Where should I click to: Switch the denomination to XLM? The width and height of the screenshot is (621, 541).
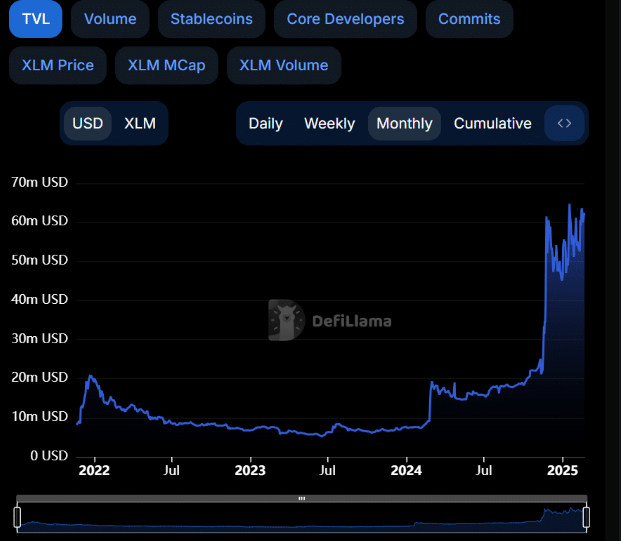pyautogui.click(x=140, y=124)
